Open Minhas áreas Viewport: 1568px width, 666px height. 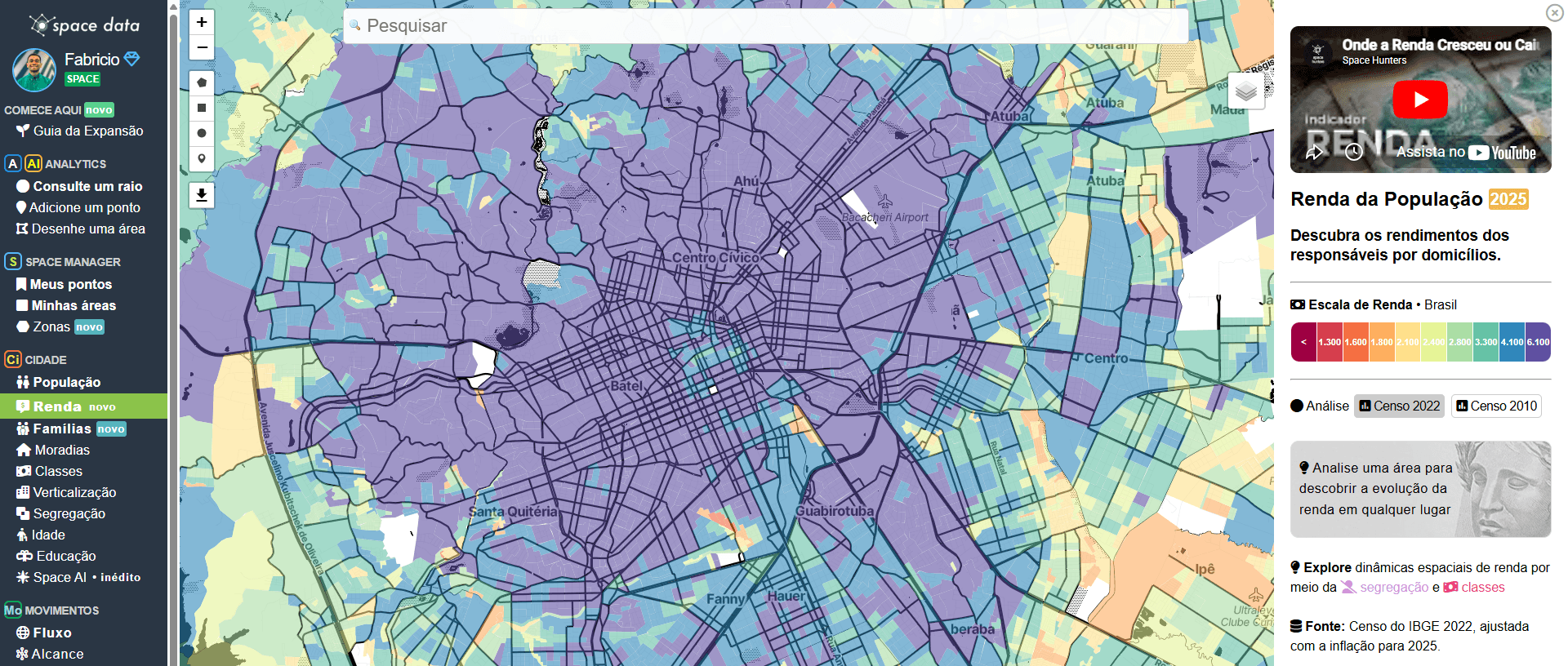[66, 305]
